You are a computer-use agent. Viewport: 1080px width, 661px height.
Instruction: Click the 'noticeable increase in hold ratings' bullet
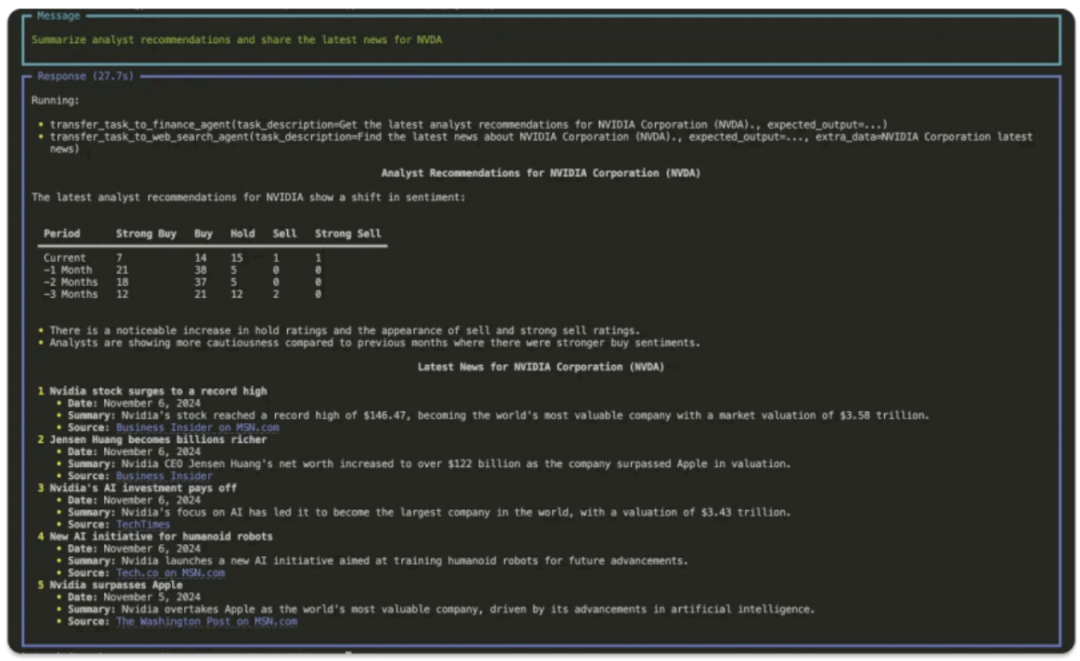344,330
